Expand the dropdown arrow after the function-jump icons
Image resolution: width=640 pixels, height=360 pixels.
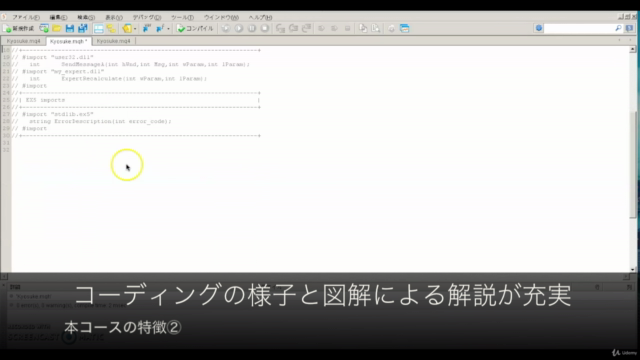(168, 29)
